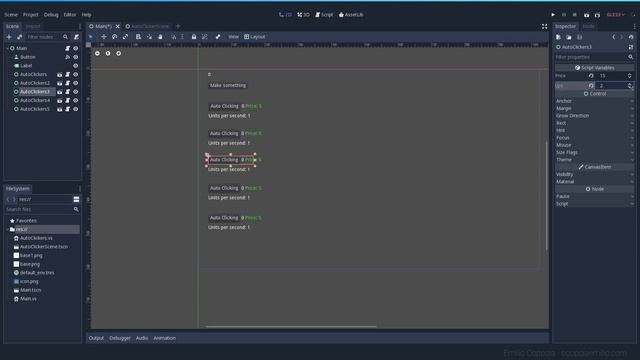Toggle distraction-free mode expand icon
This screenshot has width=640, height=360.
coord(544,26)
